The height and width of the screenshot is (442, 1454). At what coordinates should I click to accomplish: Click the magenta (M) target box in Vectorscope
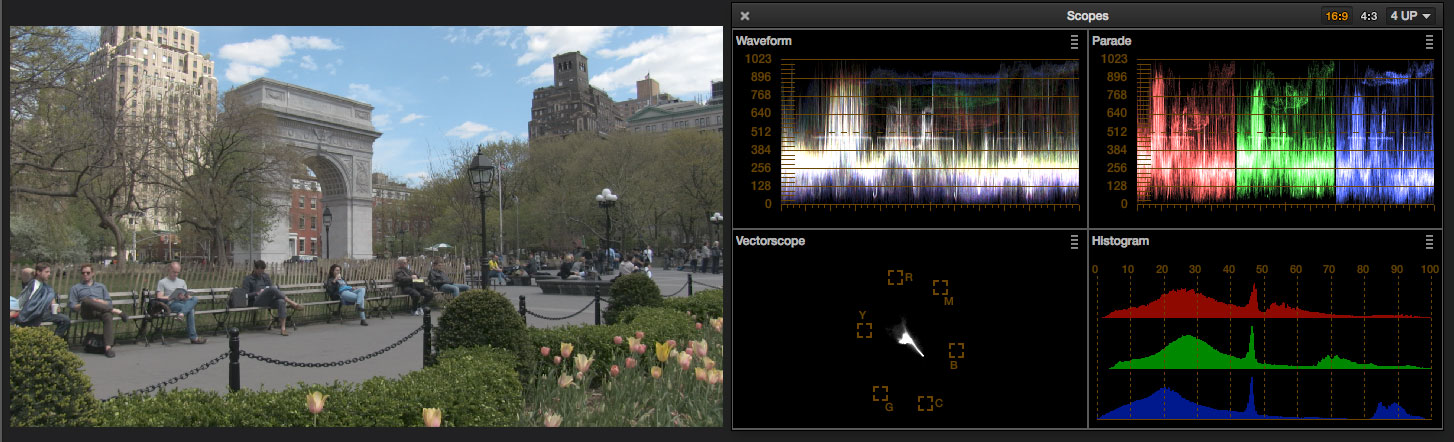[x=940, y=288]
